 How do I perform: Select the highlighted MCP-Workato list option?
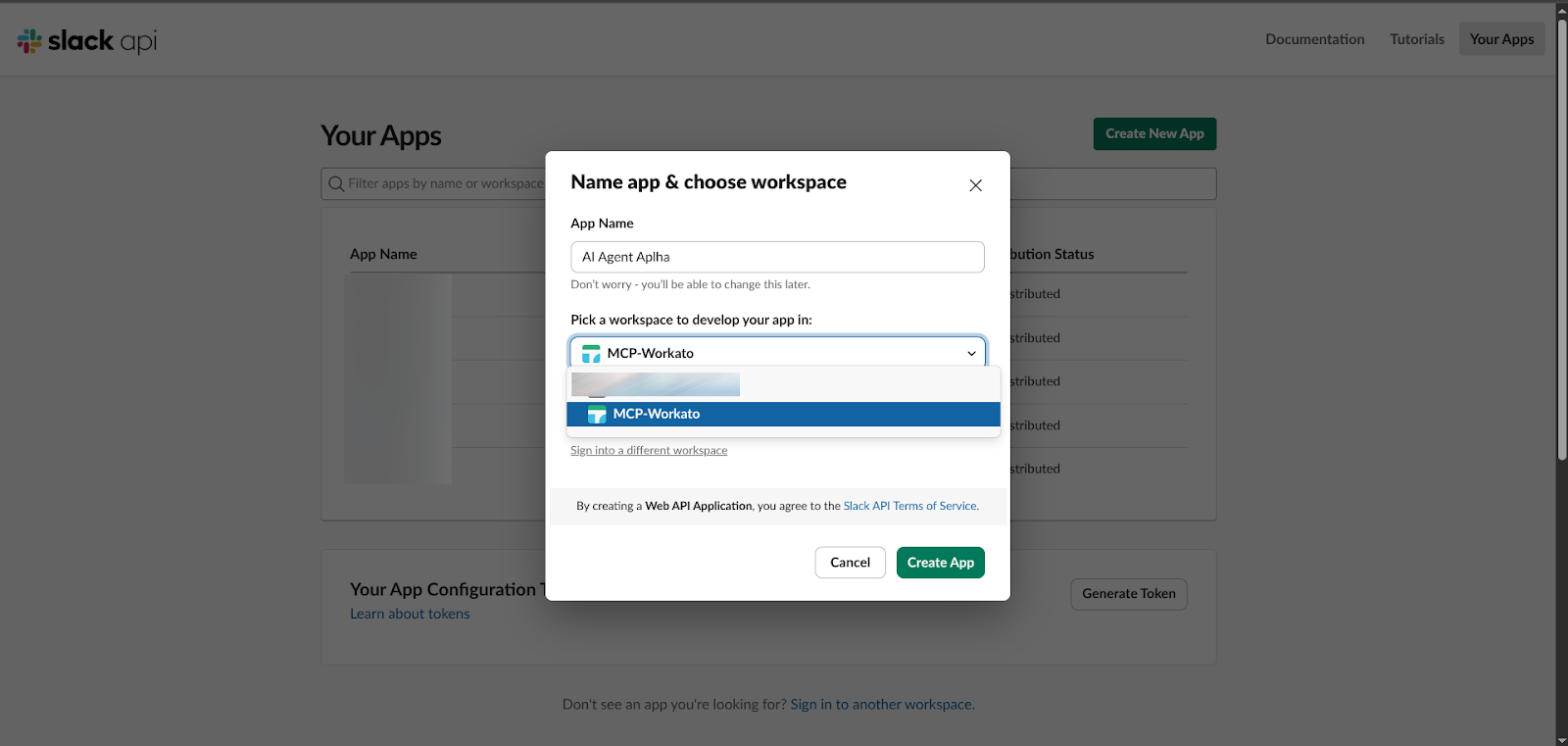click(782, 415)
